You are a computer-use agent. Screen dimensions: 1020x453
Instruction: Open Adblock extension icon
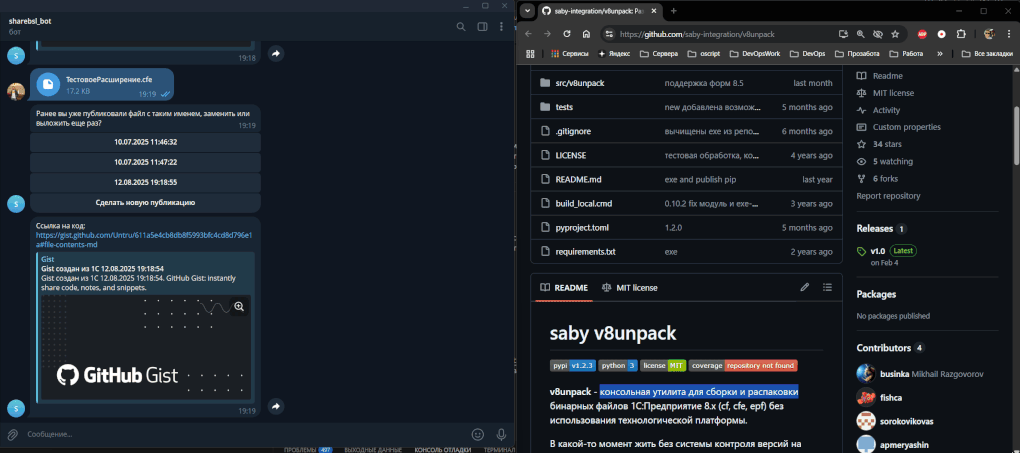[x=922, y=34]
